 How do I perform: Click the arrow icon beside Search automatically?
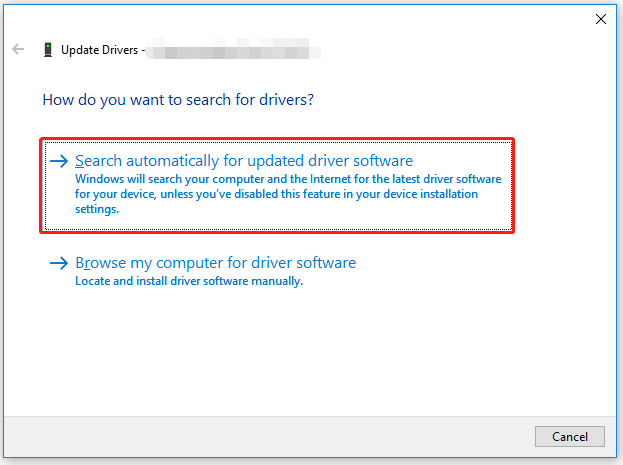pyautogui.click(x=59, y=161)
